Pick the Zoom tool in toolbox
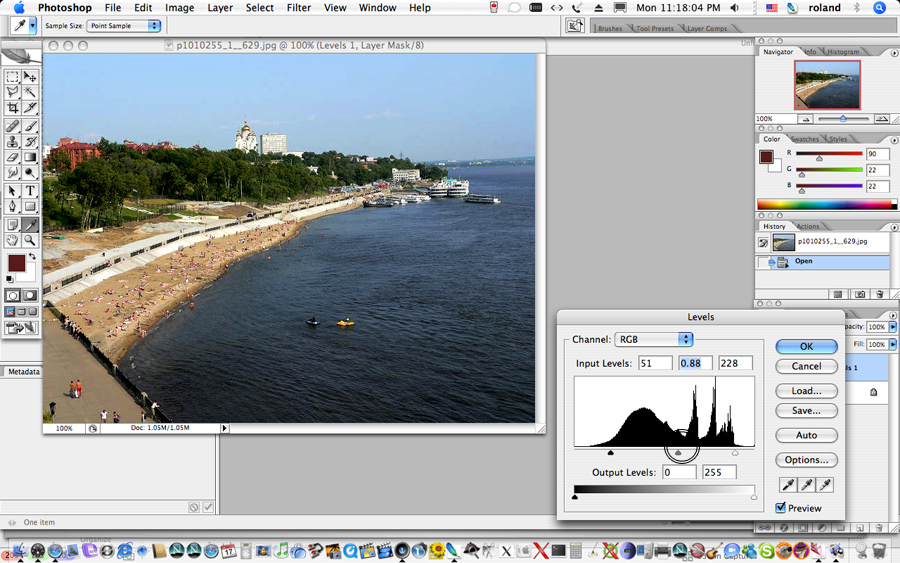 tap(30, 241)
